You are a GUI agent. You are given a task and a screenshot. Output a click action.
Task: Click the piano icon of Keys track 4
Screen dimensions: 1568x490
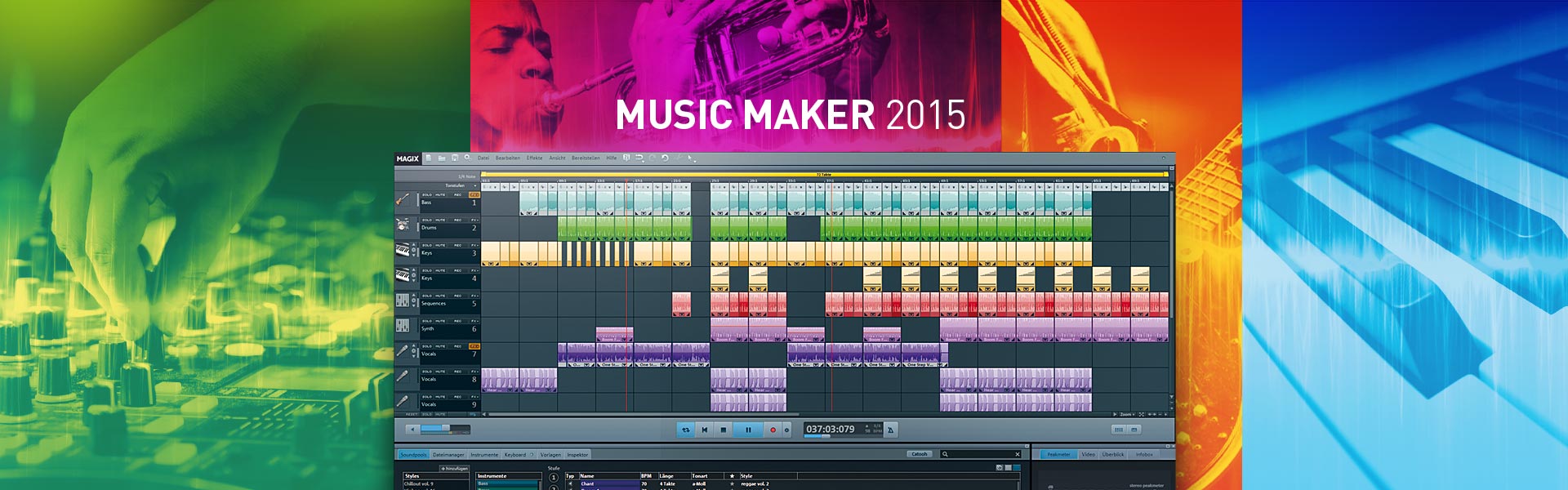click(403, 276)
